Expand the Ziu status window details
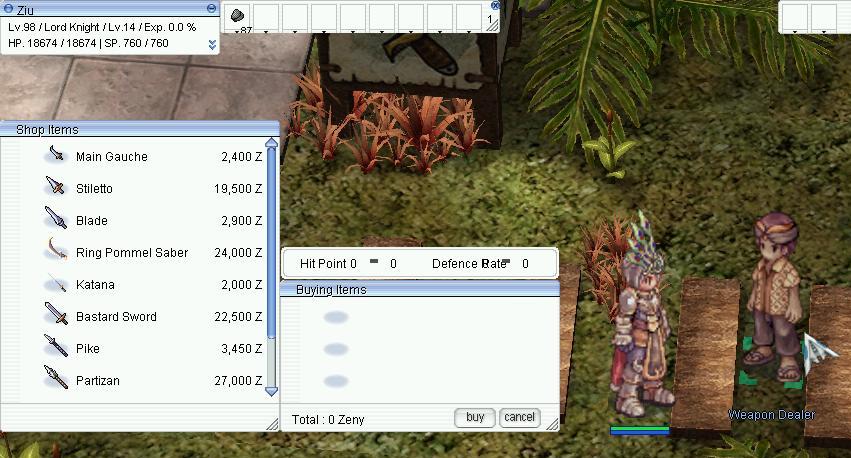Viewport: 851px width, 458px height. pos(212,44)
